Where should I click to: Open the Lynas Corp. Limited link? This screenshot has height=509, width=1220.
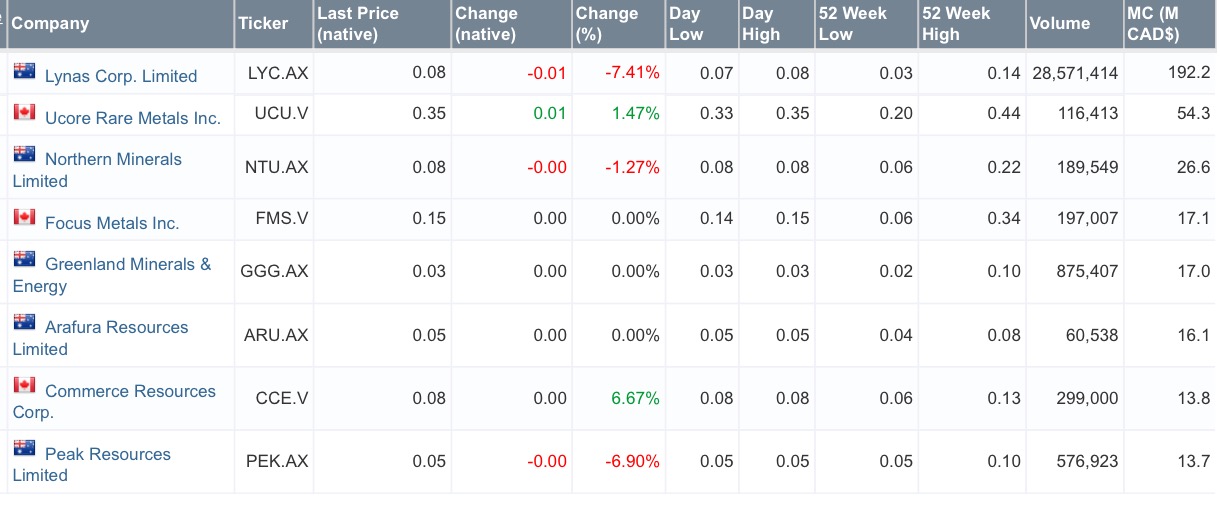(121, 76)
